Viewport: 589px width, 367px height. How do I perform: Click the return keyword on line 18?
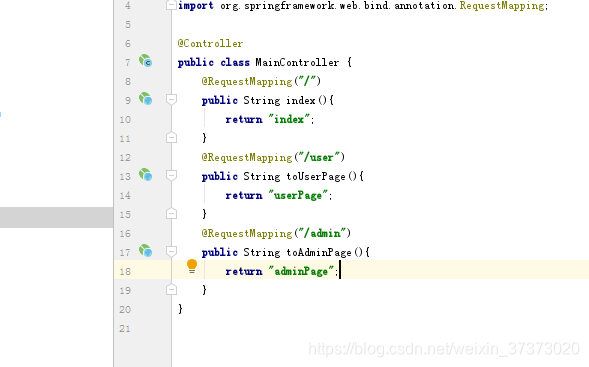click(244, 271)
